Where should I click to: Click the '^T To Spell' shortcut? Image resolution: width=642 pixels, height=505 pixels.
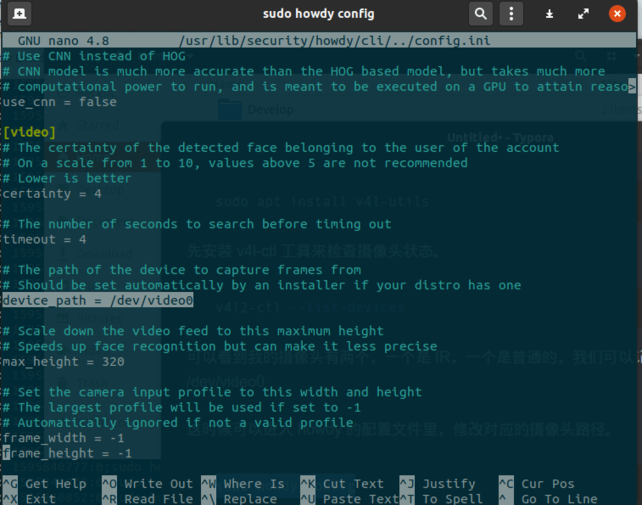pos(441,499)
